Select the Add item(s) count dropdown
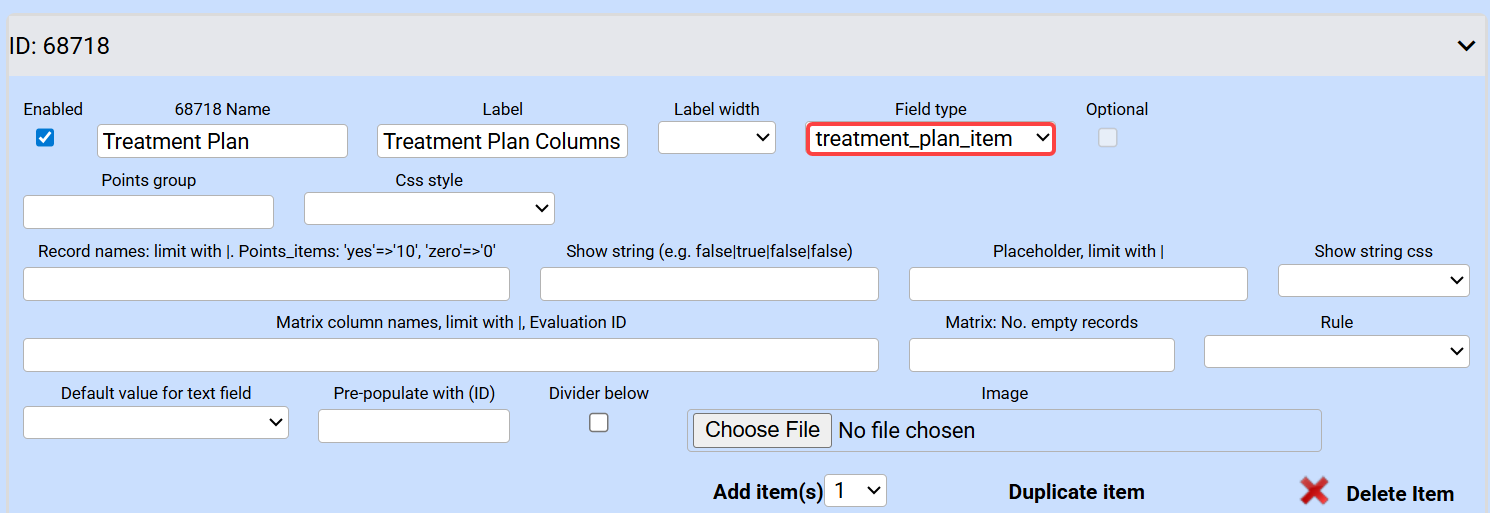Viewport: 1490px width, 513px height. [855, 490]
